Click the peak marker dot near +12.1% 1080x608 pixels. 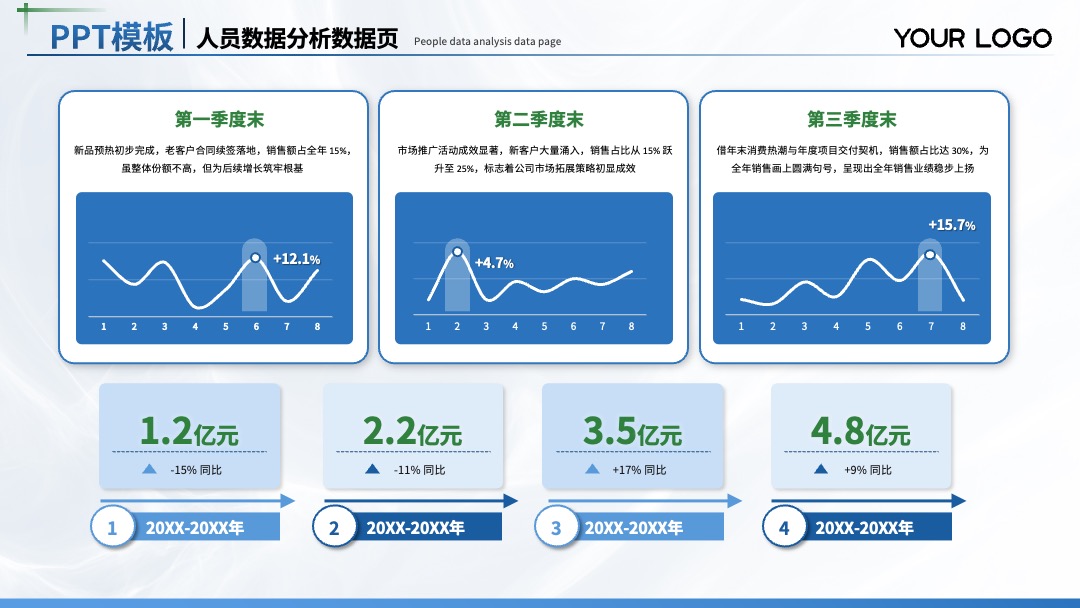tap(256, 258)
